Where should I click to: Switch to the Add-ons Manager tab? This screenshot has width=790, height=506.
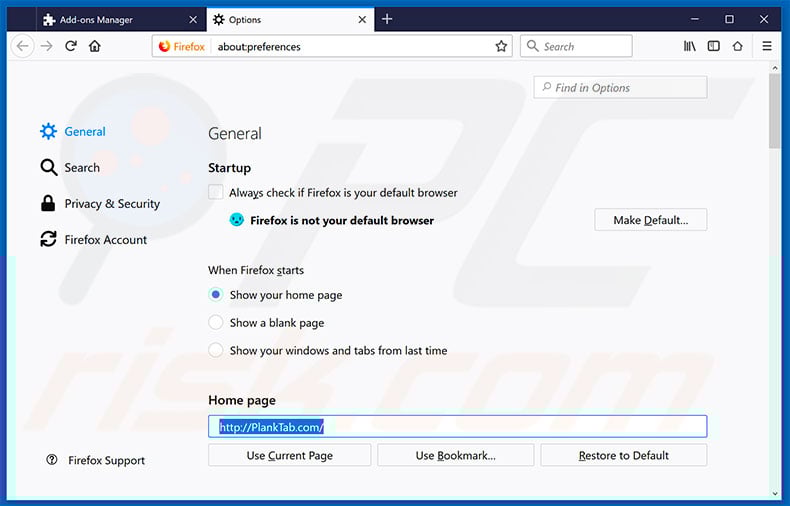(x=121, y=20)
